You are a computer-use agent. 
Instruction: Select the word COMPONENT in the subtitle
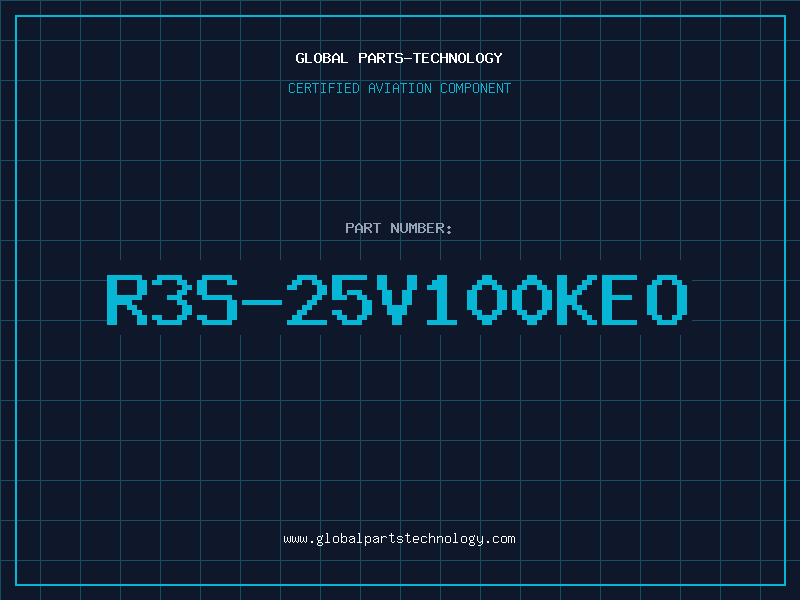tap(476, 88)
